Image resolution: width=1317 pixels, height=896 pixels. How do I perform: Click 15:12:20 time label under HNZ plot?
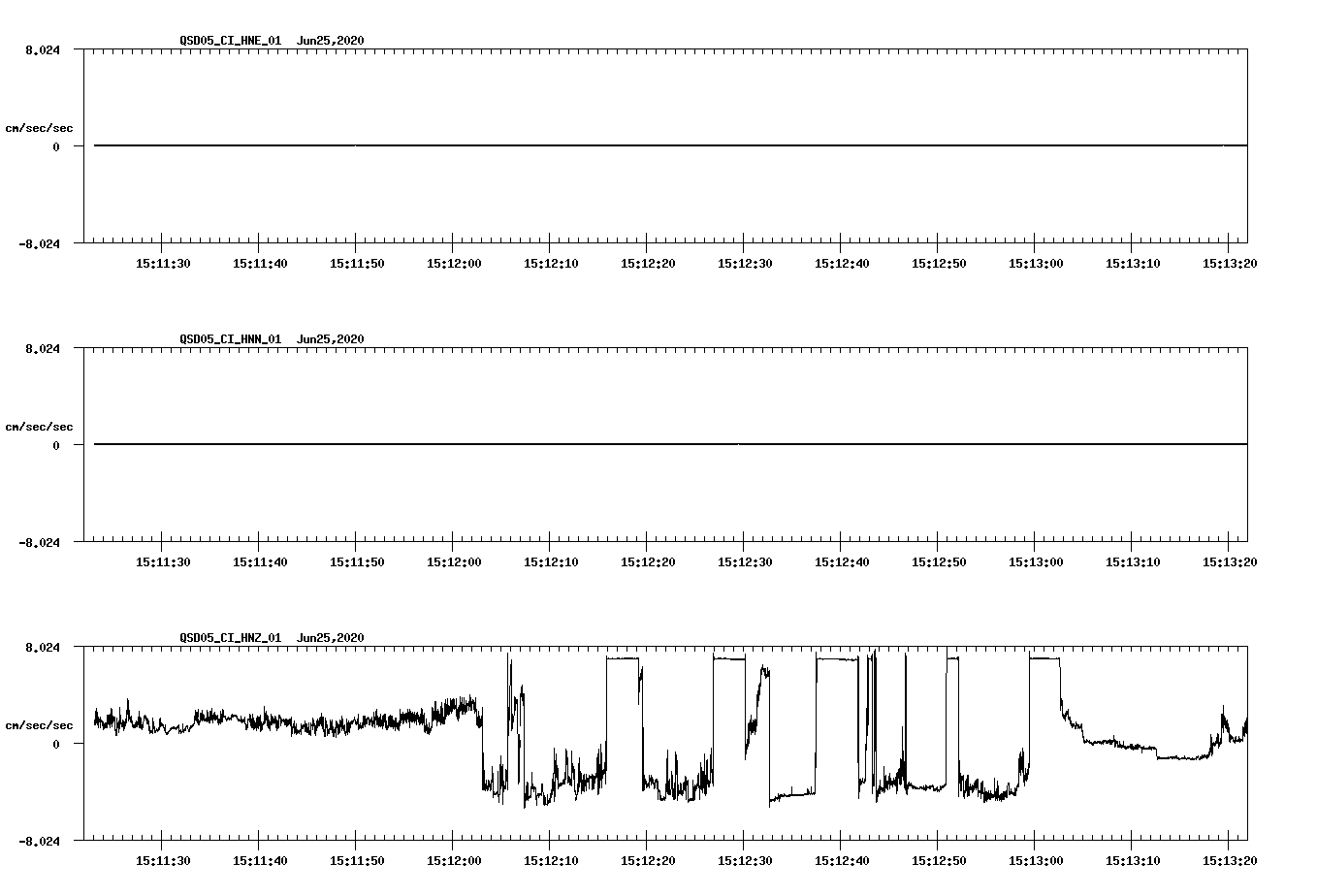[648, 861]
